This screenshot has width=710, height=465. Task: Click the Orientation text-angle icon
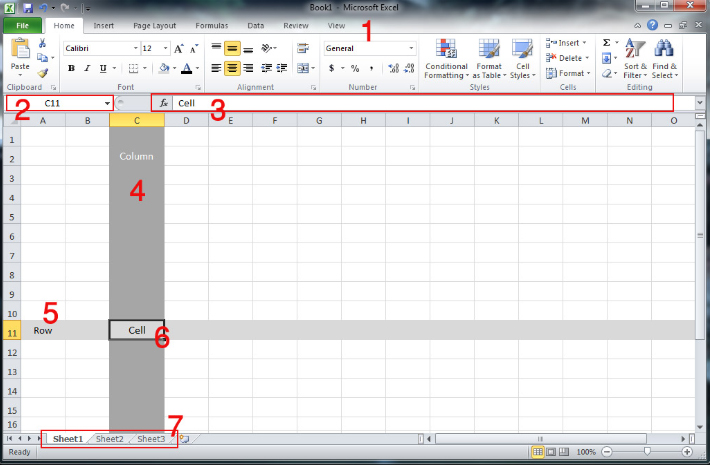267,48
